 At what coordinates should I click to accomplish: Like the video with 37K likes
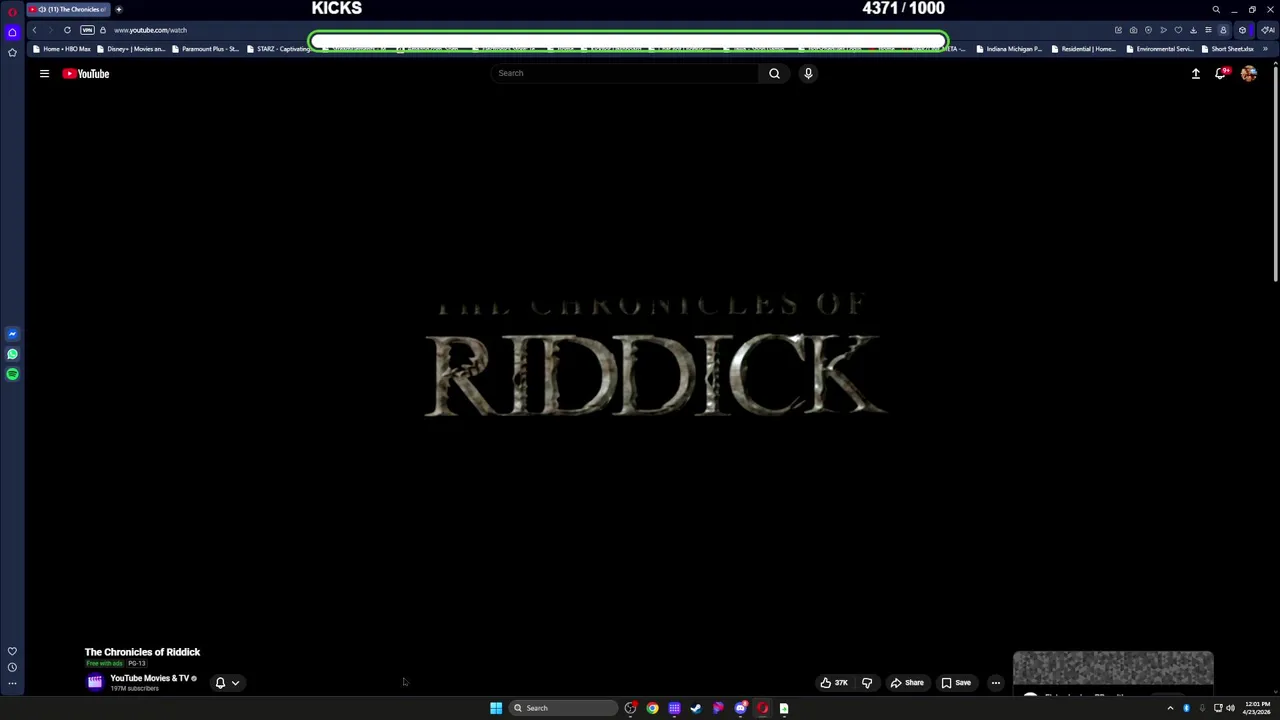[x=834, y=683]
